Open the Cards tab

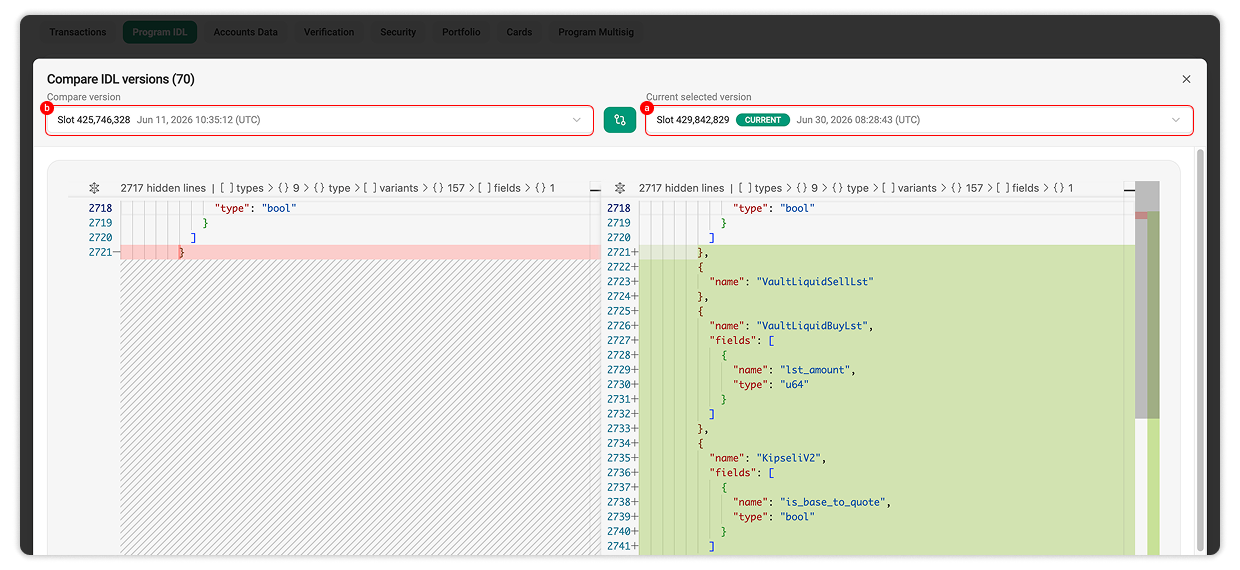(x=519, y=32)
